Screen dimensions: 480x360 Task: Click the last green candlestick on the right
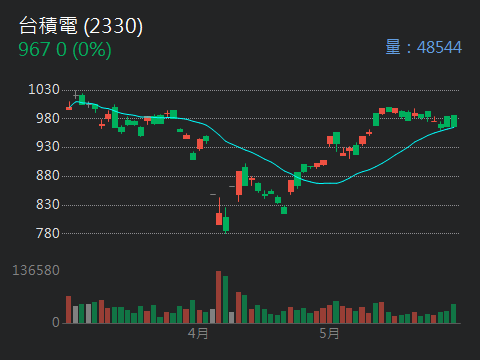coord(454,121)
